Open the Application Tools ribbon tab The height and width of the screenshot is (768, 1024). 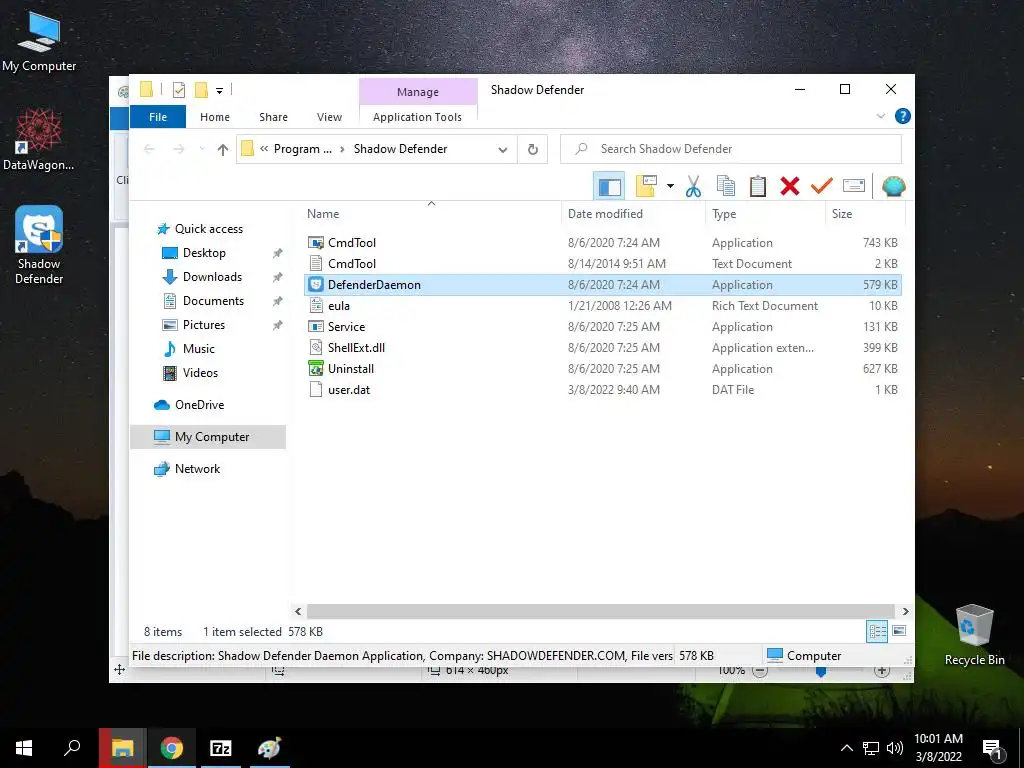tap(417, 117)
